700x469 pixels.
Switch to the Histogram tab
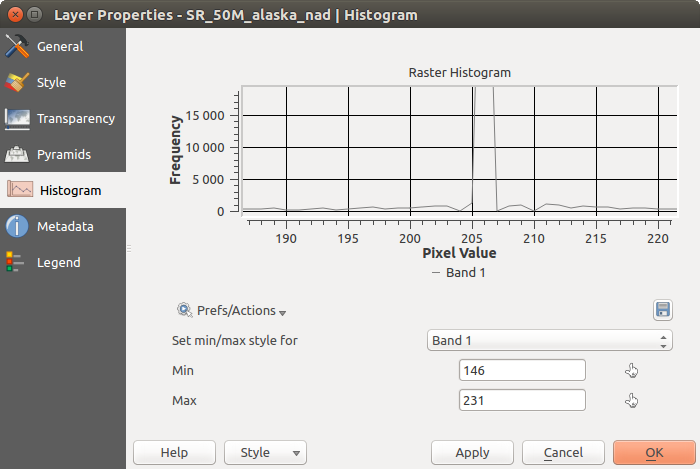[x=69, y=190]
